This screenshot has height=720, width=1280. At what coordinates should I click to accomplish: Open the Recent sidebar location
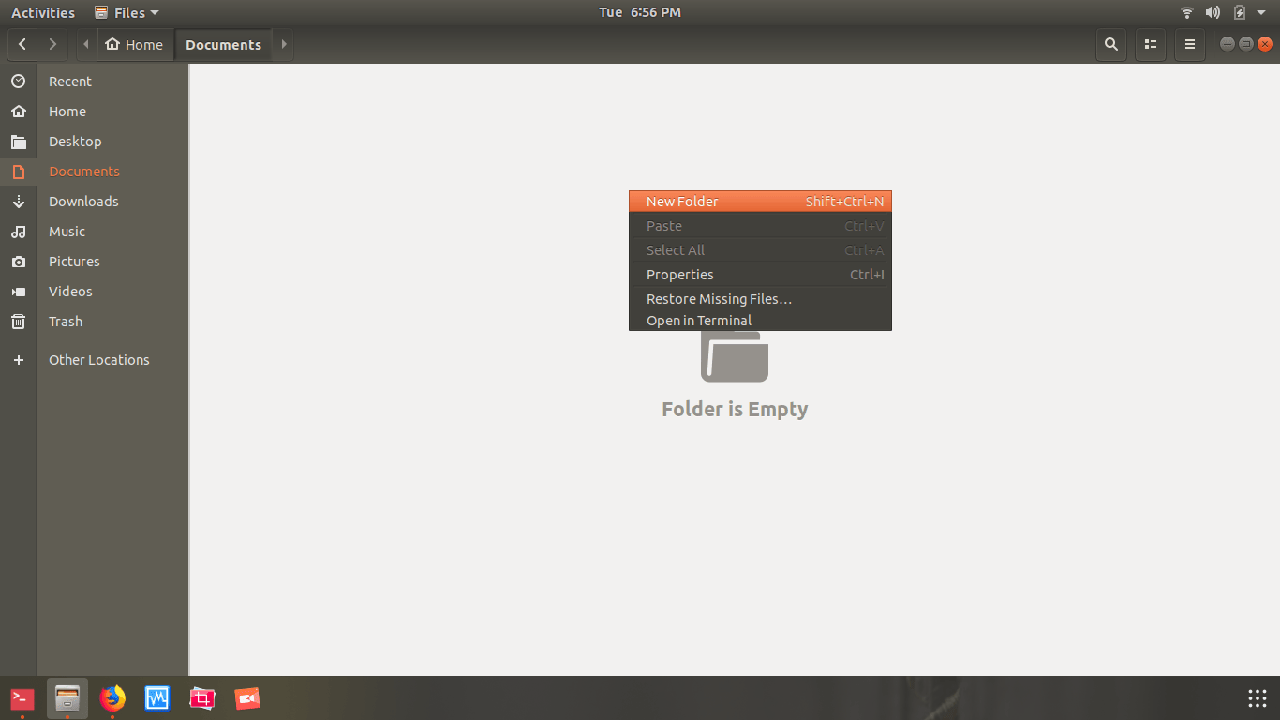click(x=70, y=81)
